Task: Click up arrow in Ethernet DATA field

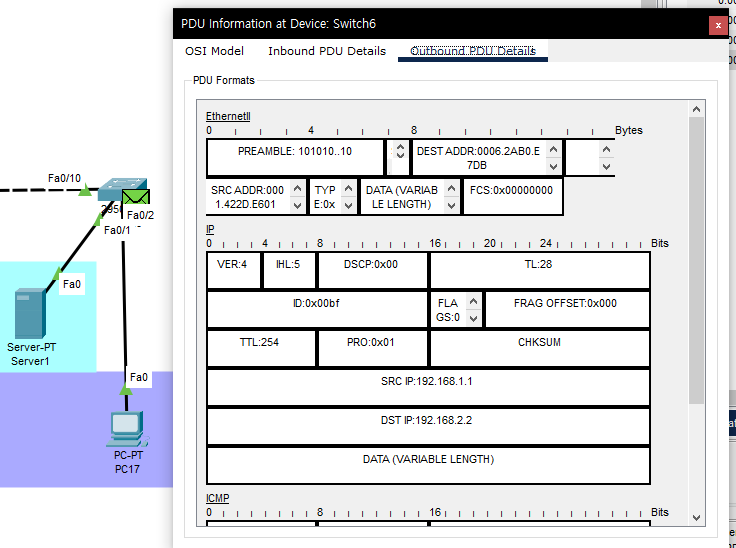Action: click(x=451, y=189)
